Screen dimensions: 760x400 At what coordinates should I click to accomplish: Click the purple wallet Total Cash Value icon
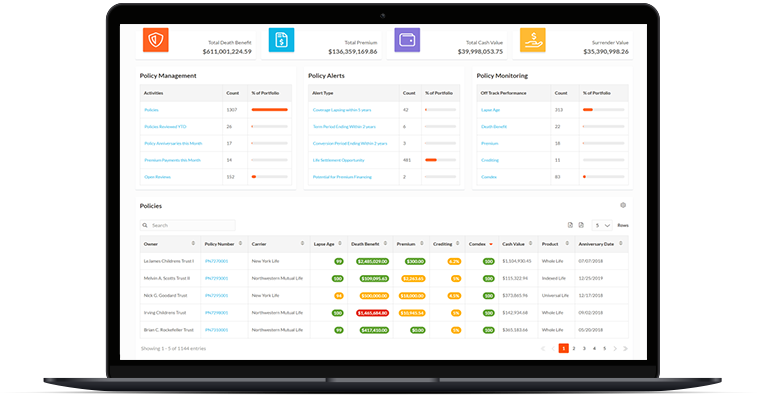coord(407,40)
